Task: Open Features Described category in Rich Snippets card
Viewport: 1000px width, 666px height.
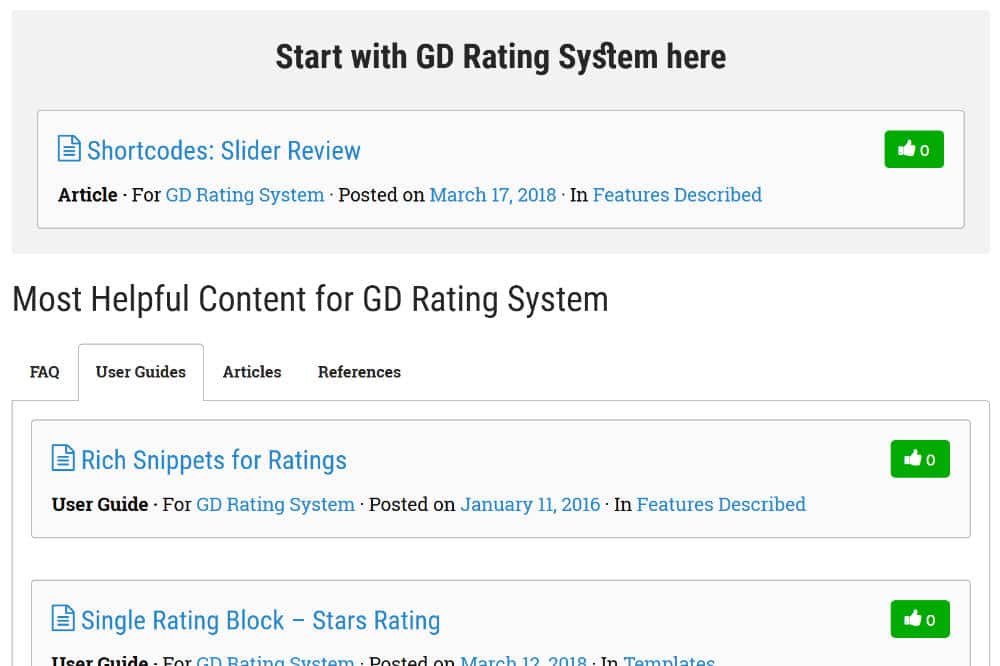Action: coord(721,504)
